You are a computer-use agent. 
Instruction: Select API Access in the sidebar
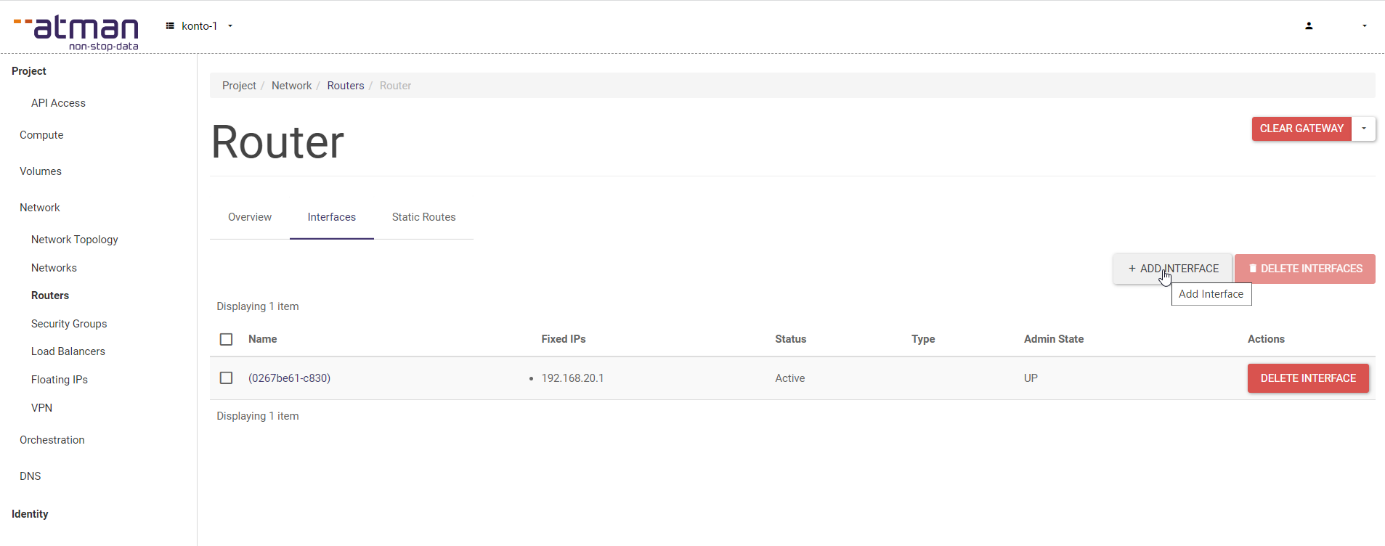pos(58,103)
